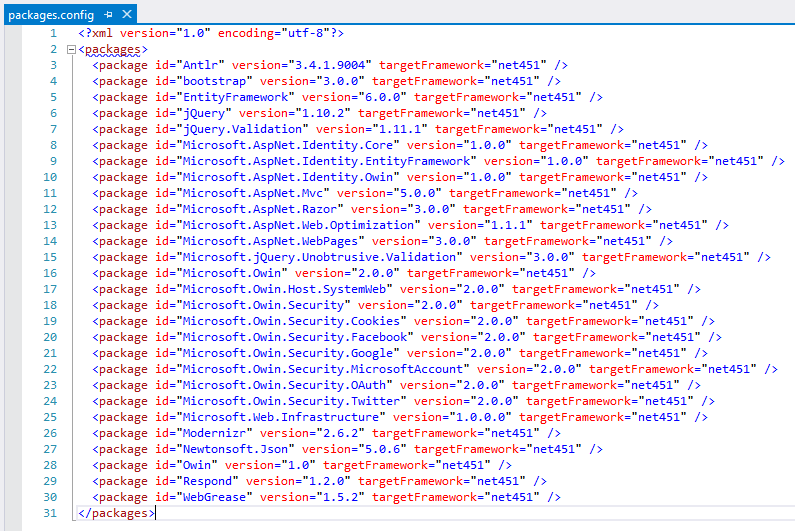Click the EntityFramework package id

click(x=235, y=97)
